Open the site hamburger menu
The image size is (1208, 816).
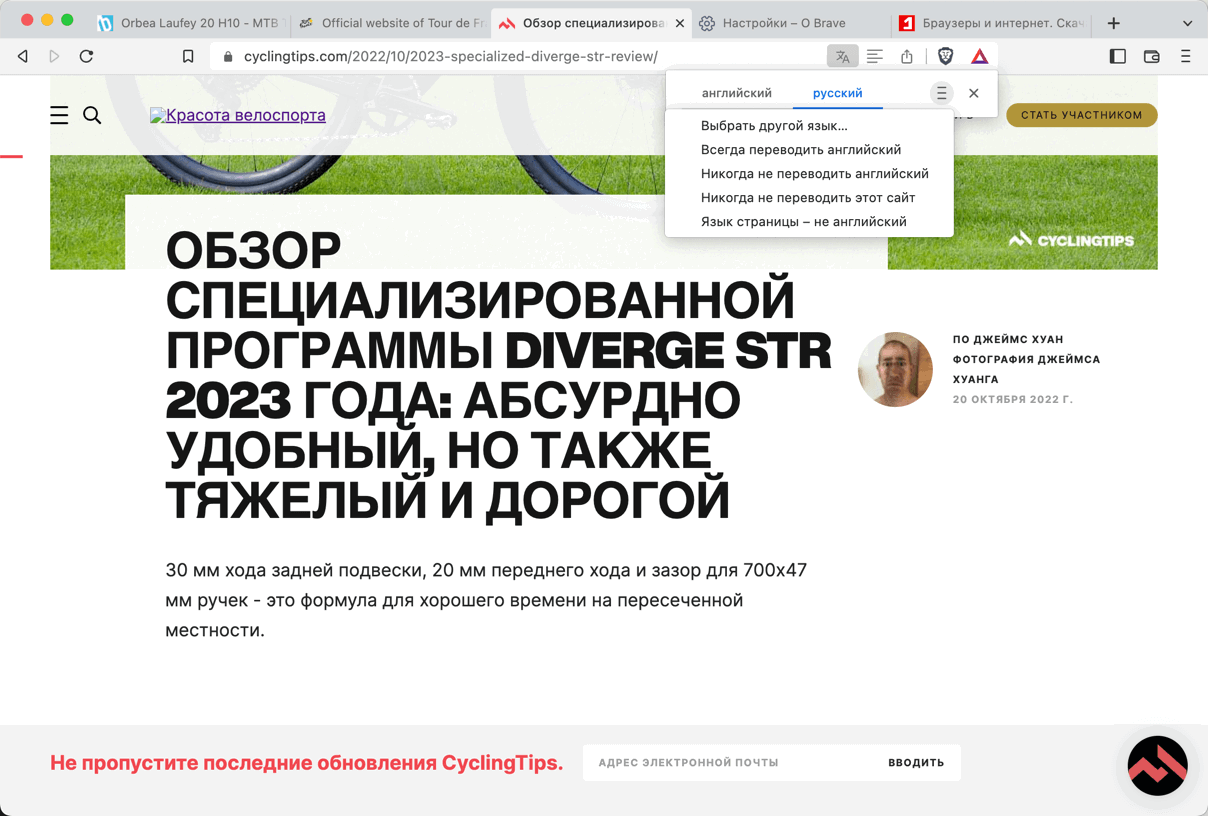click(59, 115)
